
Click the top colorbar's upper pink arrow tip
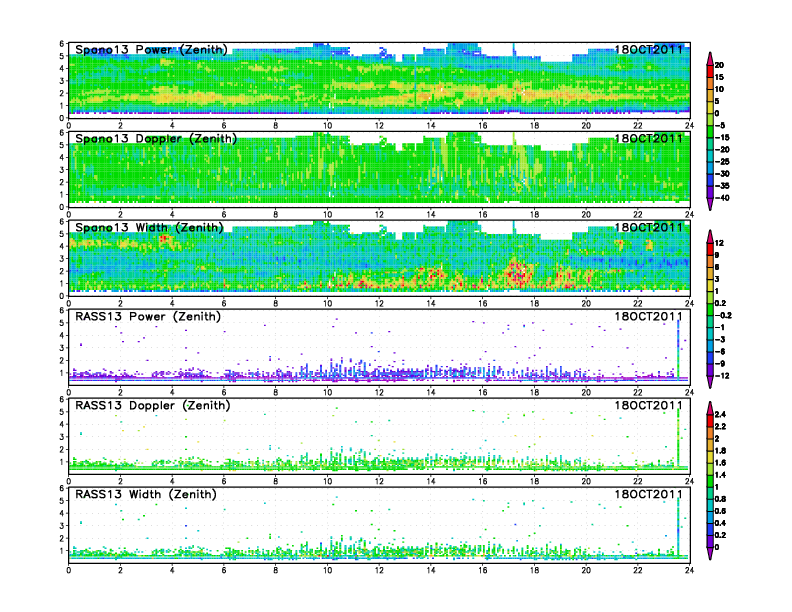(710, 58)
